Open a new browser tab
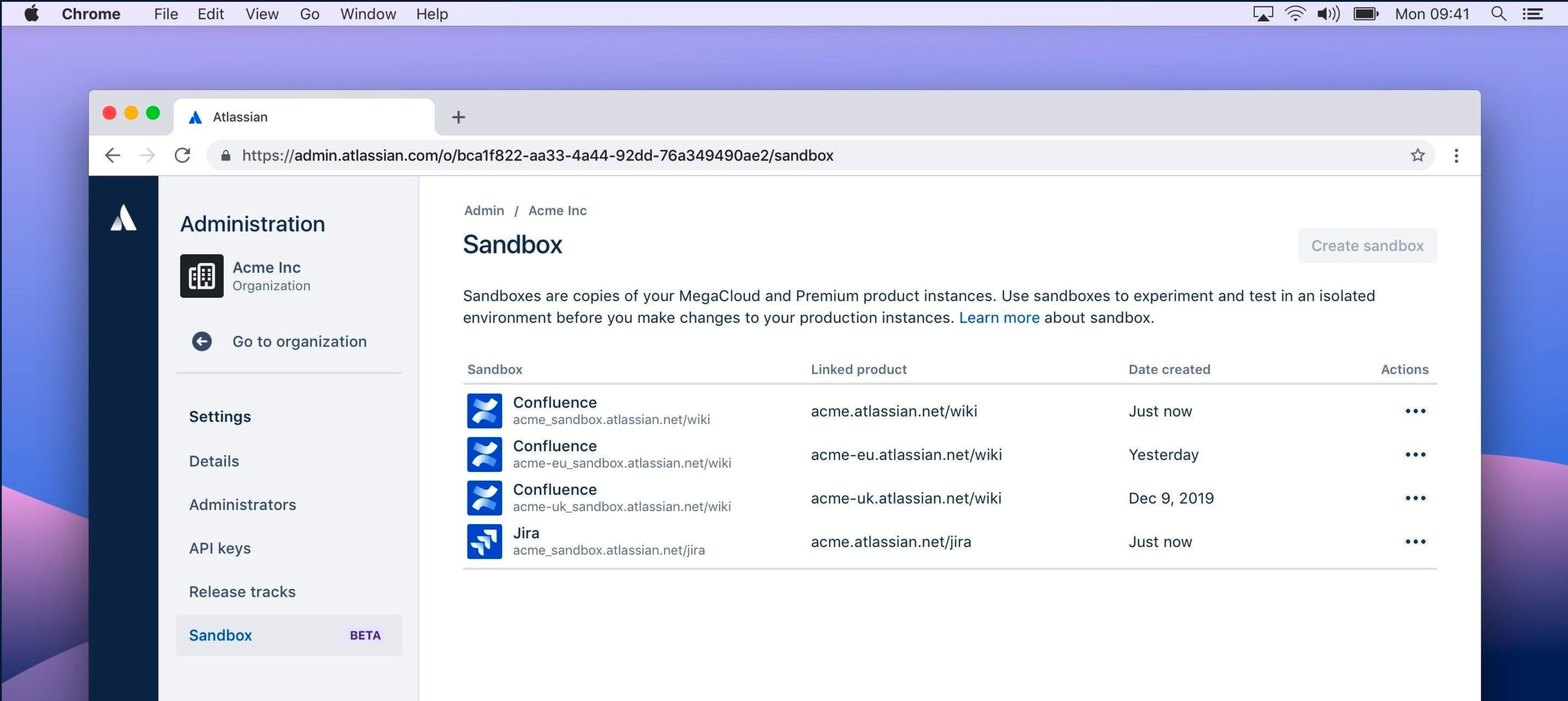 click(x=458, y=117)
